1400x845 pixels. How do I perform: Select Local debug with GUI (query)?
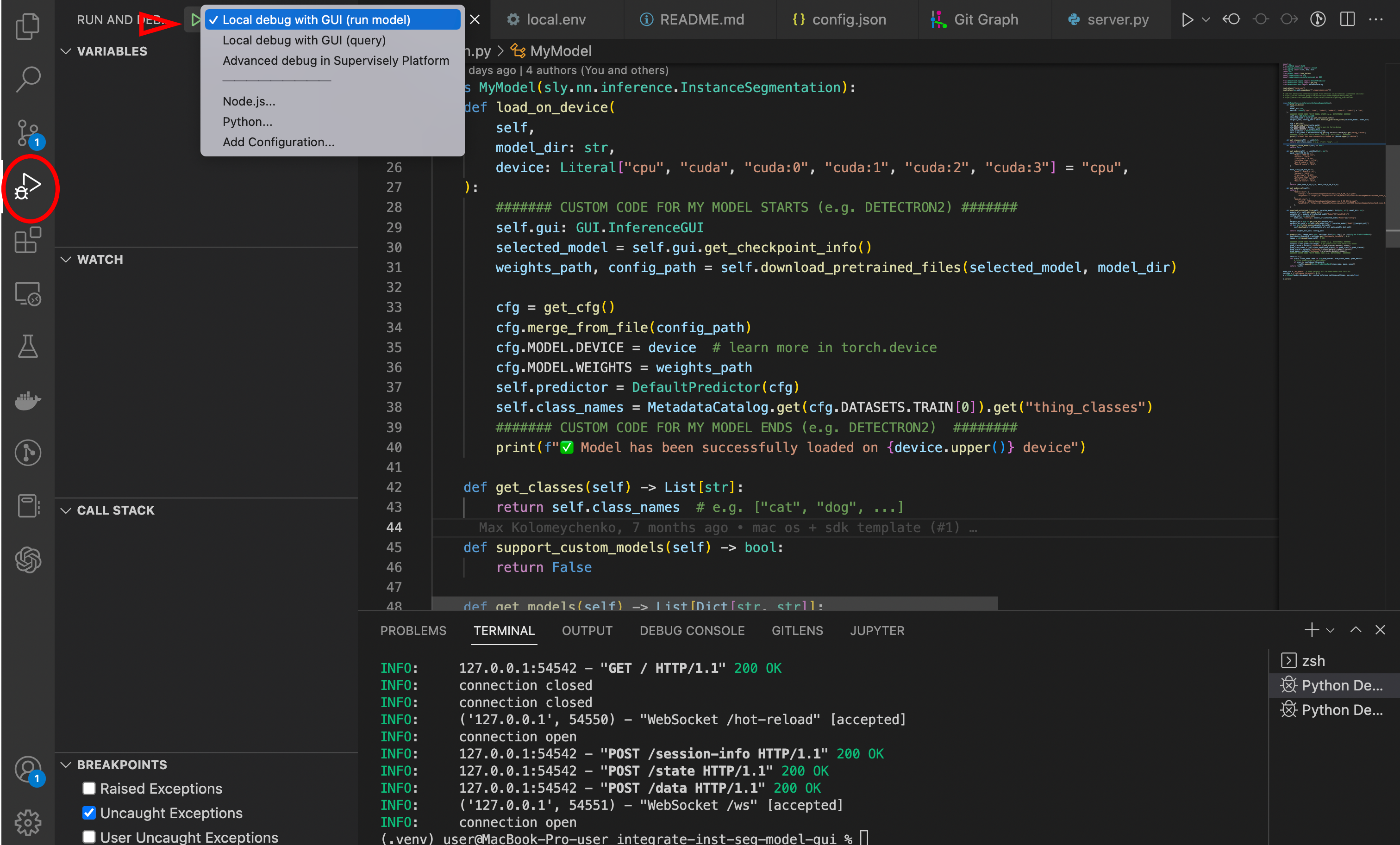[304, 40]
